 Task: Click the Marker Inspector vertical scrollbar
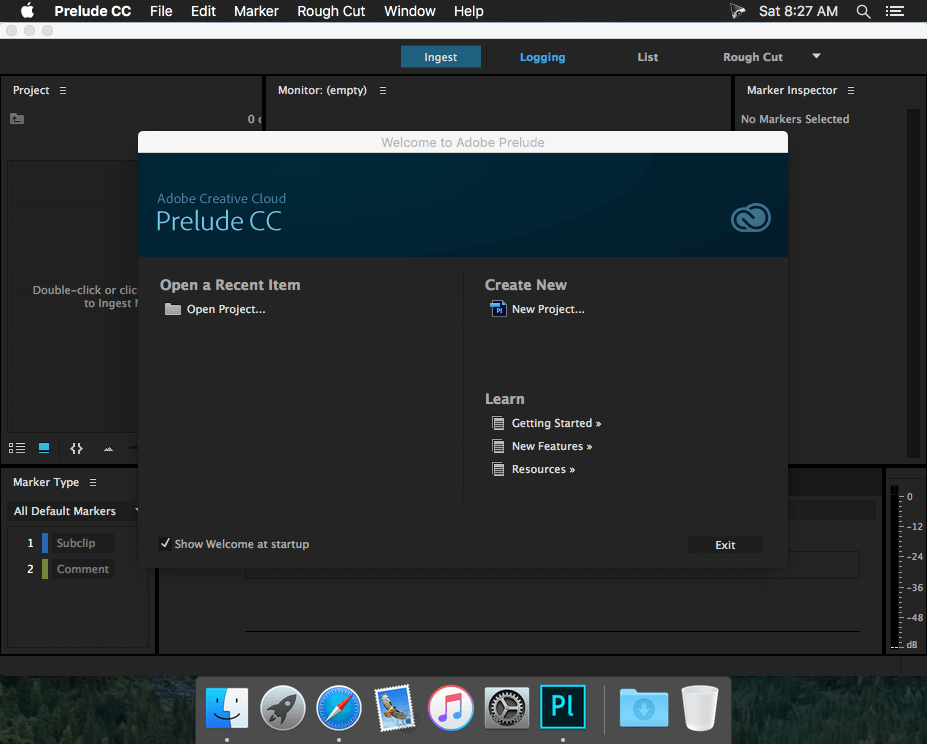pyautogui.click(x=913, y=283)
